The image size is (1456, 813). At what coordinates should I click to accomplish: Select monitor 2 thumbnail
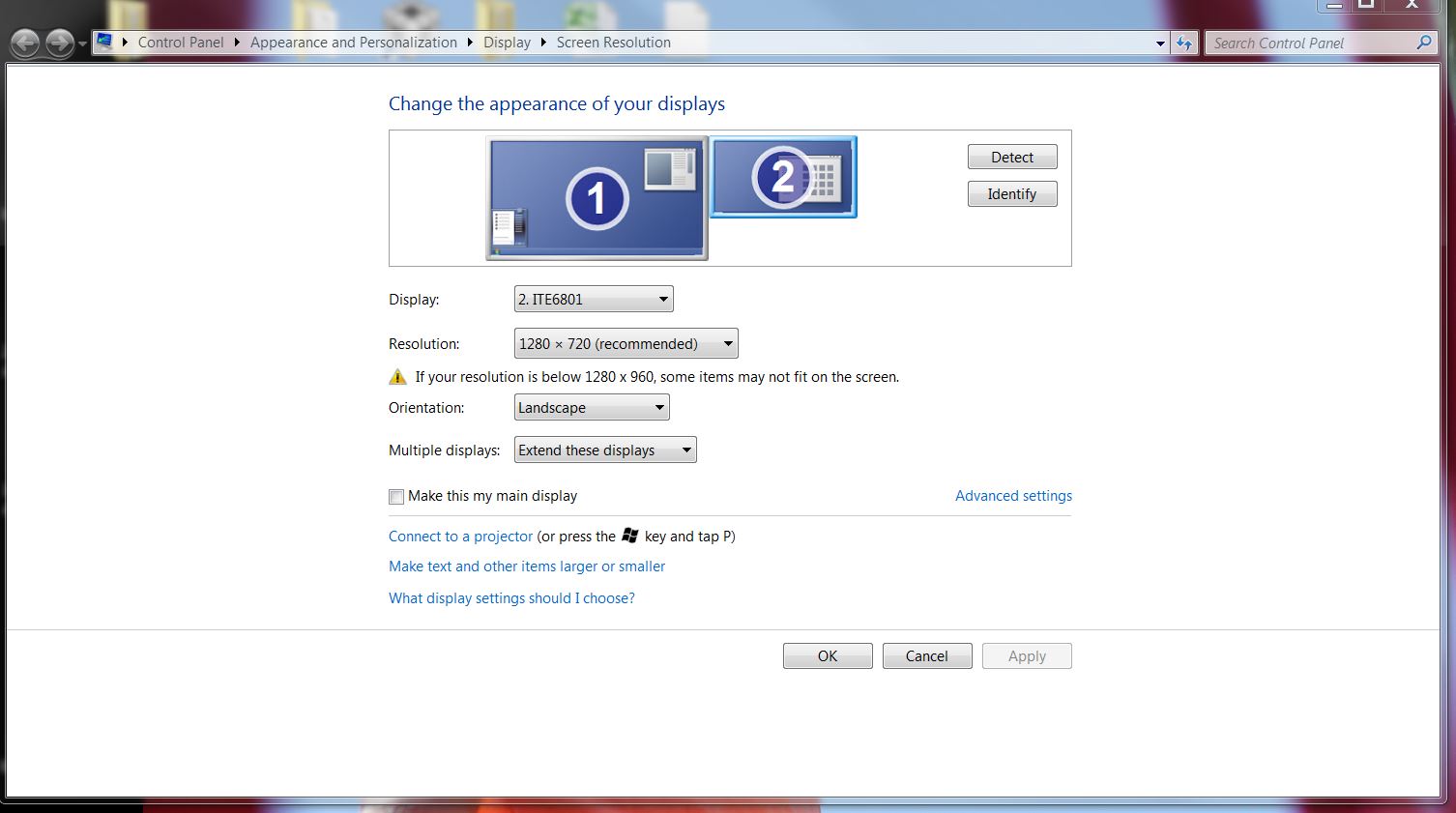[x=783, y=177]
